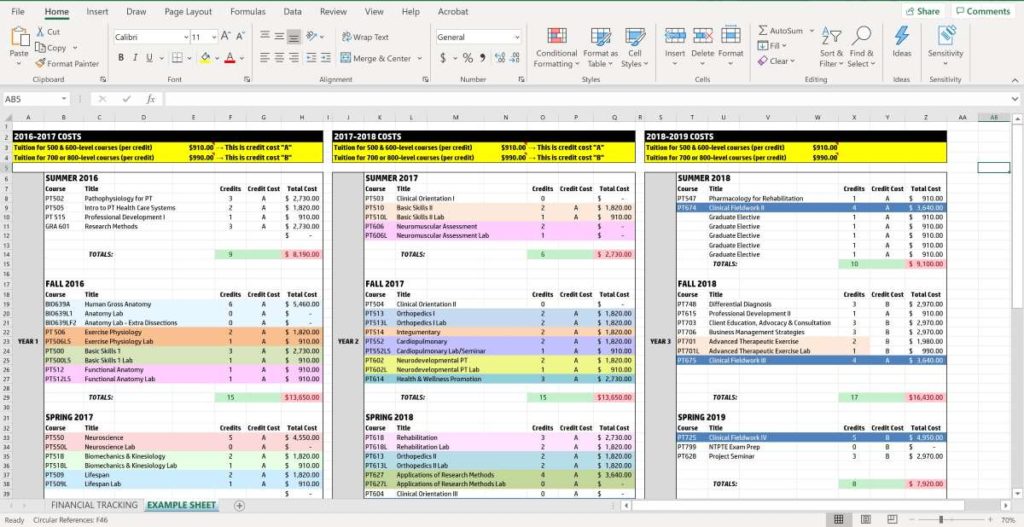Screen dimensions: 1024x527
Task: Align text to the top of the cell
Action: [264, 37]
